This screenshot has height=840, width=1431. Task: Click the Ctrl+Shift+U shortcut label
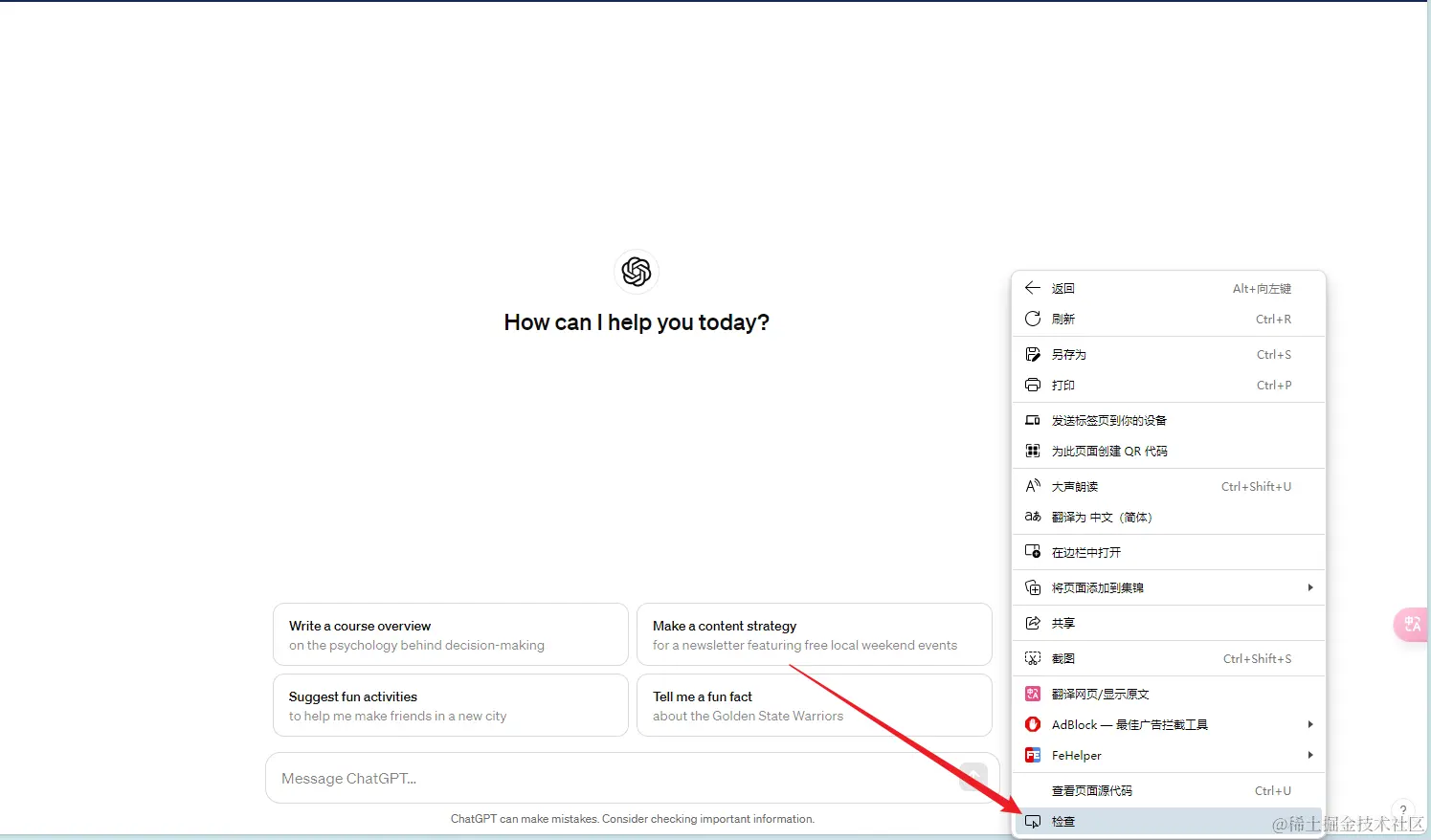tap(1256, 486)
